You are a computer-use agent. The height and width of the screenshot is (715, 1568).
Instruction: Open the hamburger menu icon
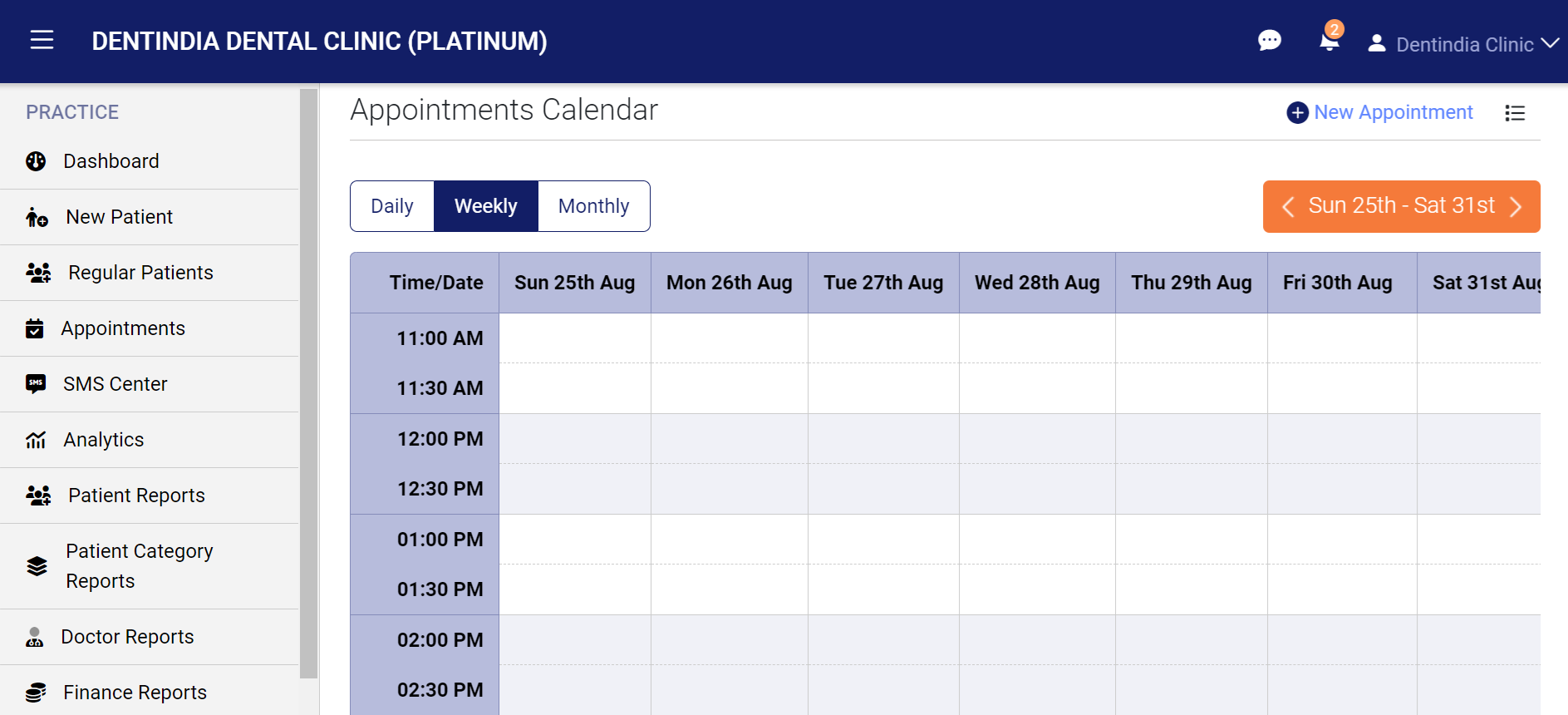tap(42, 40)
